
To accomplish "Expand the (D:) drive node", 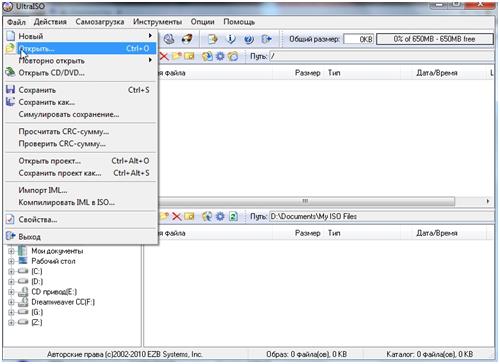I will click(x=11, y=282).
